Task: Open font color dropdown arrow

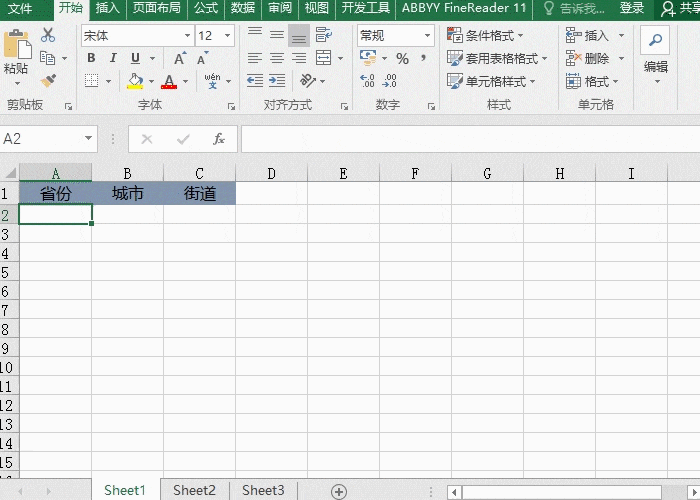Action: pos(185,81)
